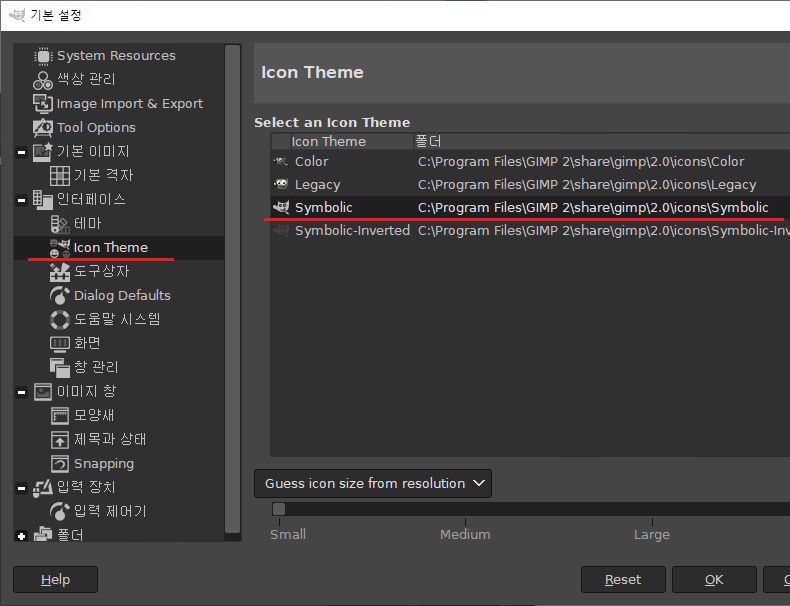The width and height of the screenshot is (790, 606).
Task: Click the Color theme Wilber icon
Action: click(281, 162)
